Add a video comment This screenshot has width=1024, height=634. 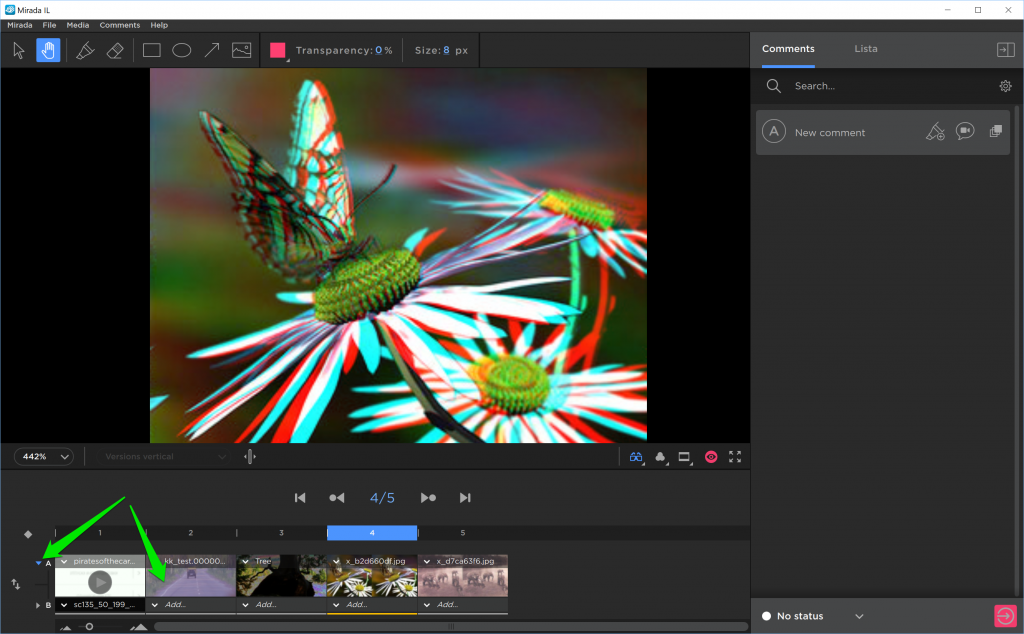(x=965, y=131)
